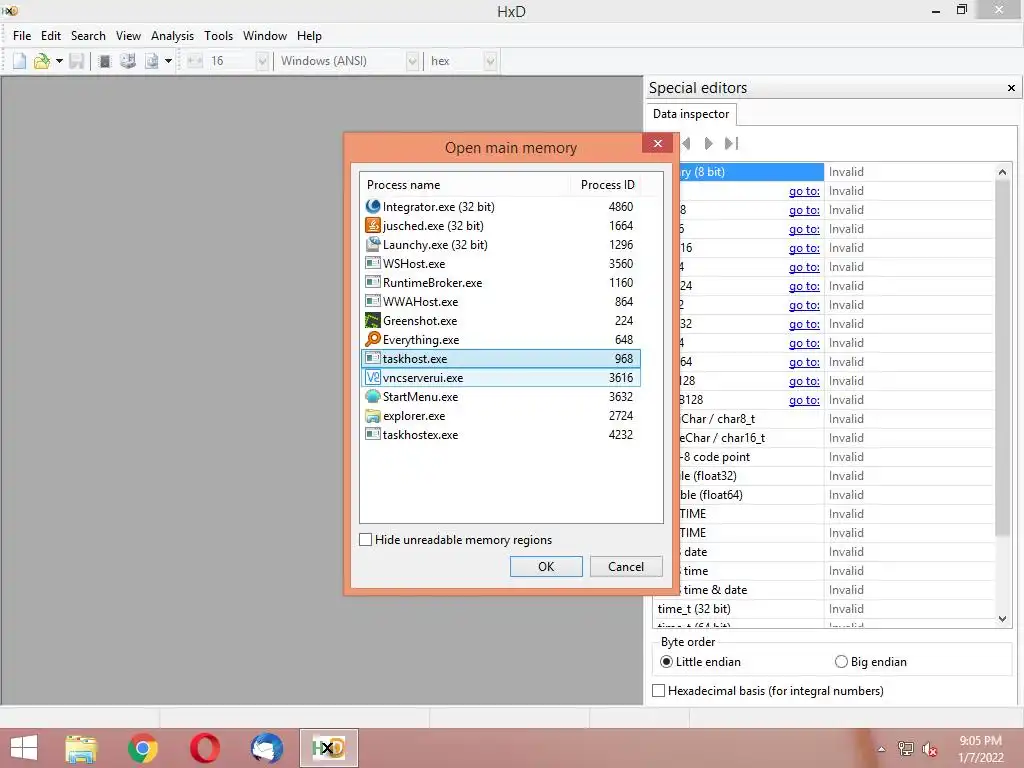The width and height of the screenshot is (1024, 768).
Task: Select the Data inspector tab
Action: (691, 114)
